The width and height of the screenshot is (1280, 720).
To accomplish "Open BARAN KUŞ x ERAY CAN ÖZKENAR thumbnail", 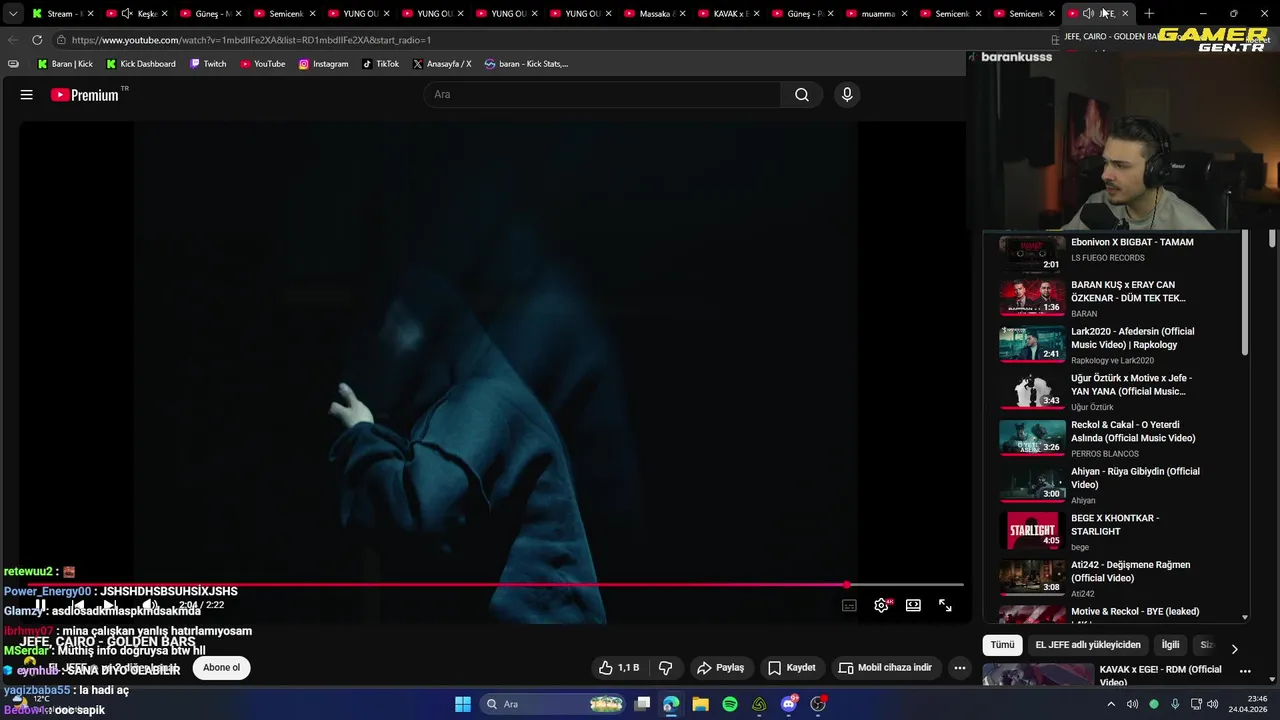I will click(x=1032, y=297).
